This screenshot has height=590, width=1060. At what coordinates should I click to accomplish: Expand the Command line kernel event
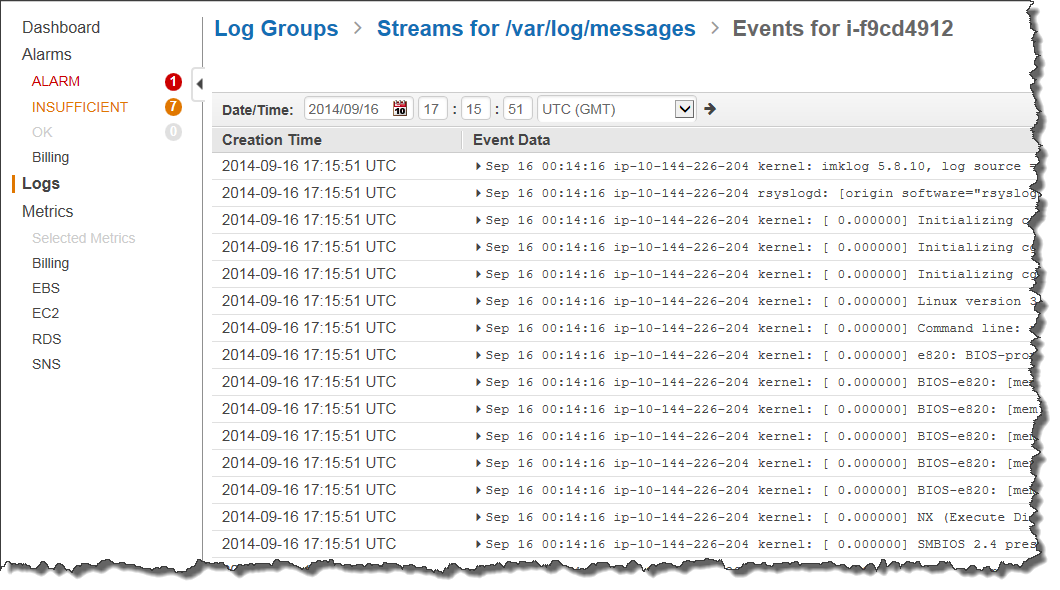[x=478, y=328]
